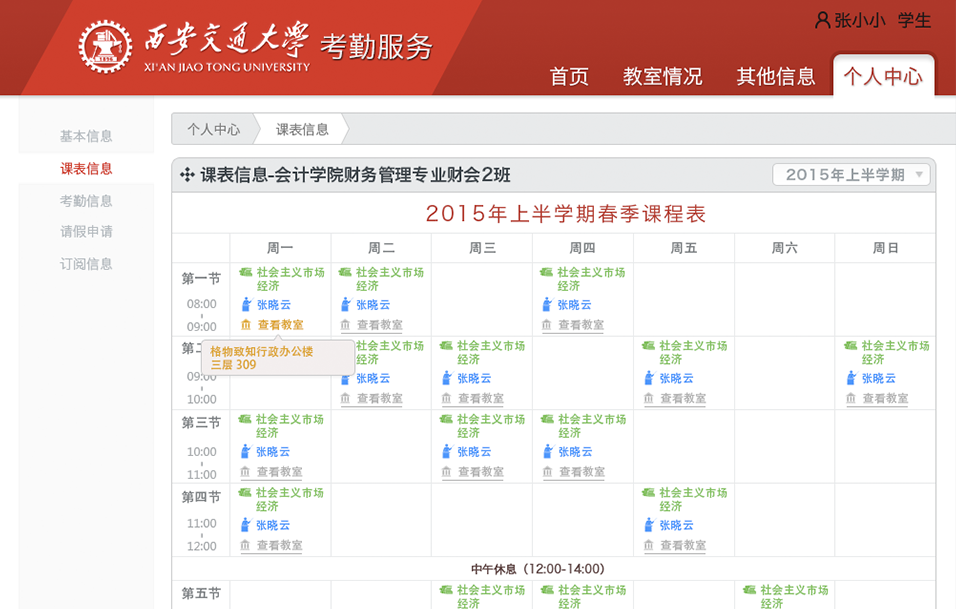Screen dimensions: 956x609
Task: Click teacher icon in Wednesday third period
Action: [x=447, y=452]
